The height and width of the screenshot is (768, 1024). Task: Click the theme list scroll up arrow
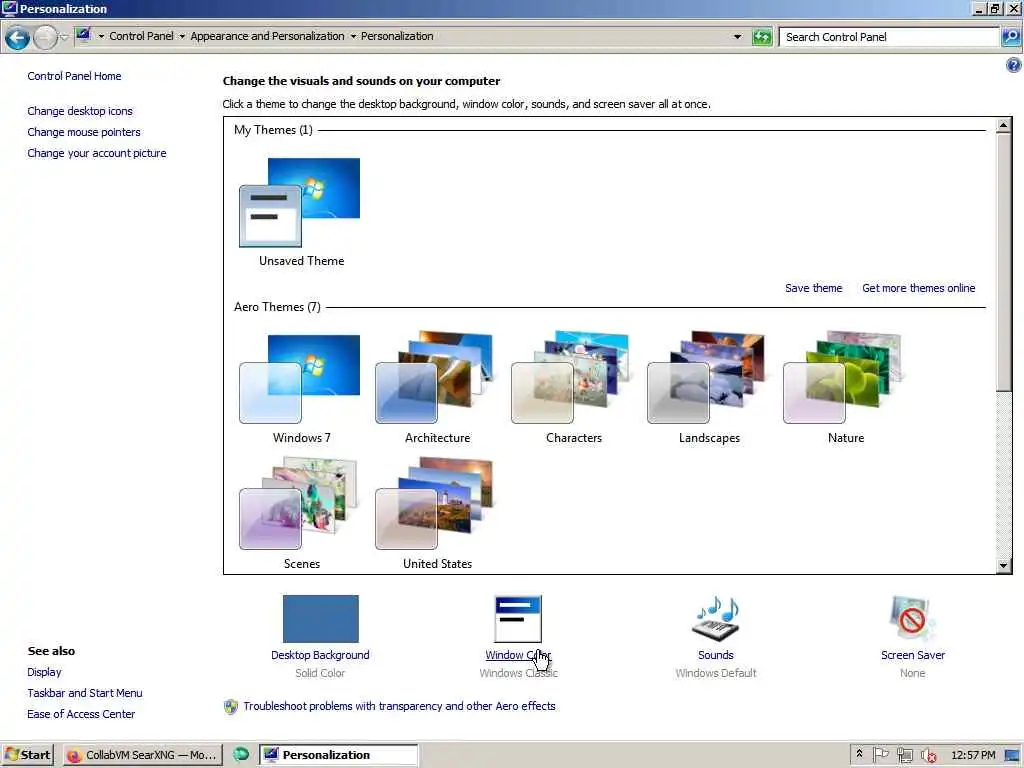(1004, 125)
